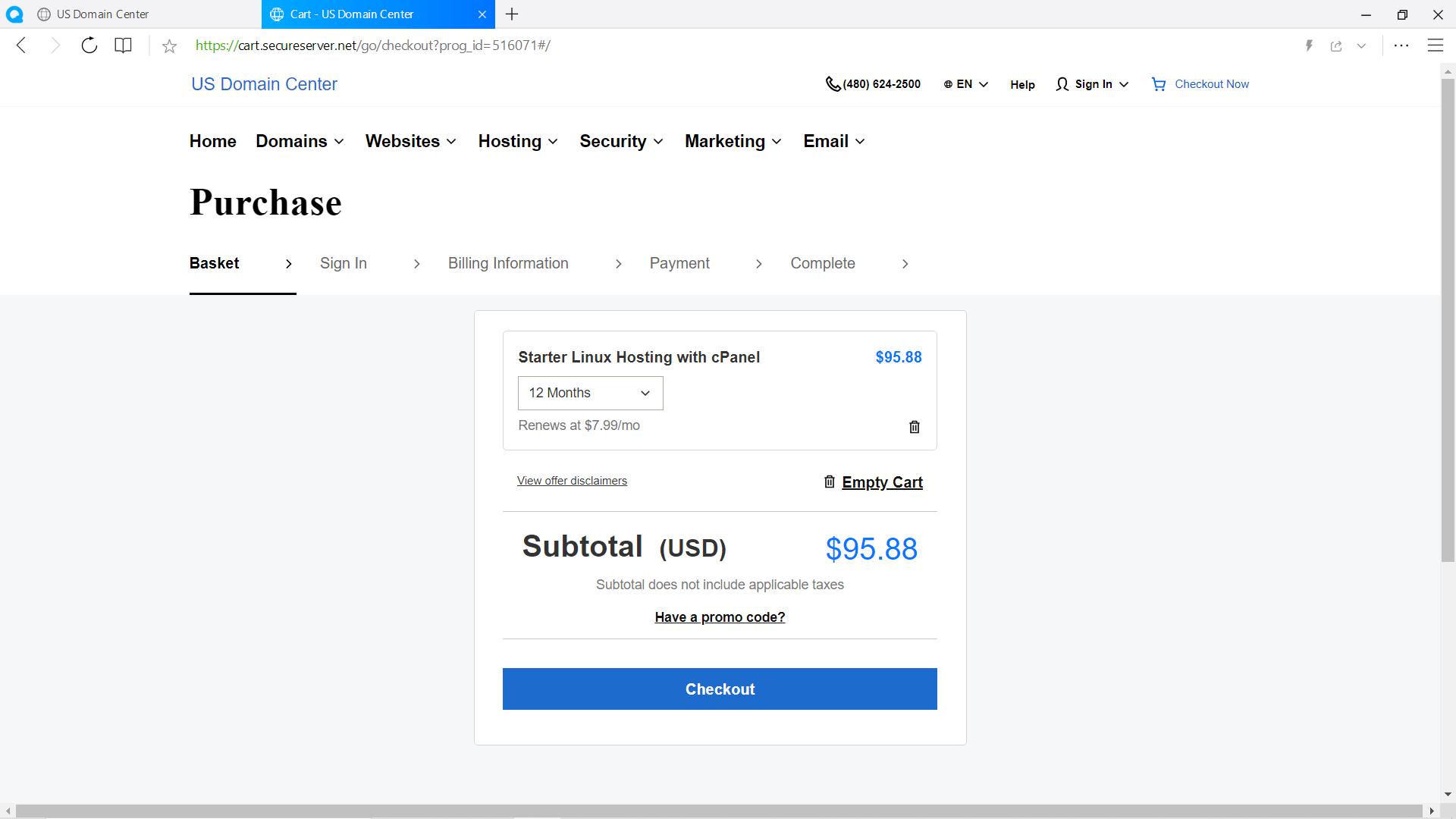
Task: Click the shopping cart Checkout Now icon
Action: 1159,84
